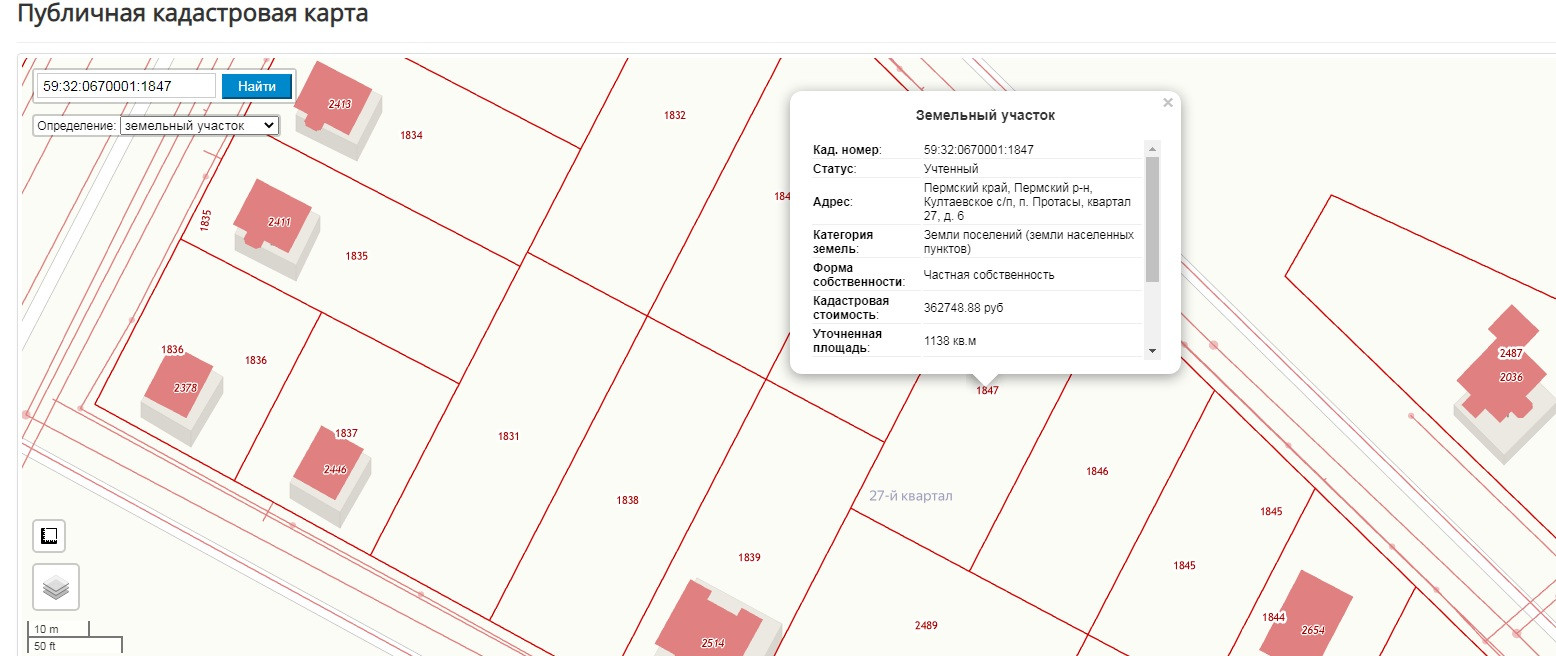Image resolution: width=1556 pixels, height=656 pixels.
Task: Select parcel 2489 on the map
Action: 926,625
